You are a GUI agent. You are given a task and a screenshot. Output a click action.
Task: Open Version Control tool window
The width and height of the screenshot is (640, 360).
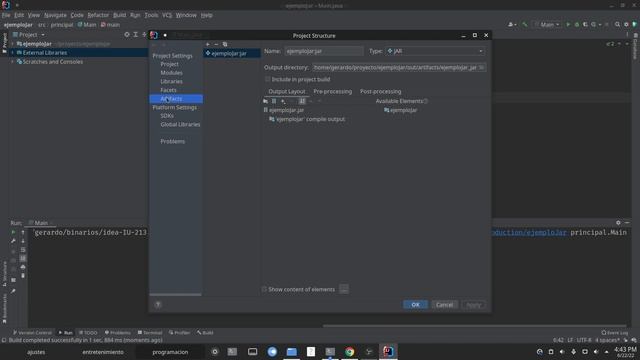point(32,333)
